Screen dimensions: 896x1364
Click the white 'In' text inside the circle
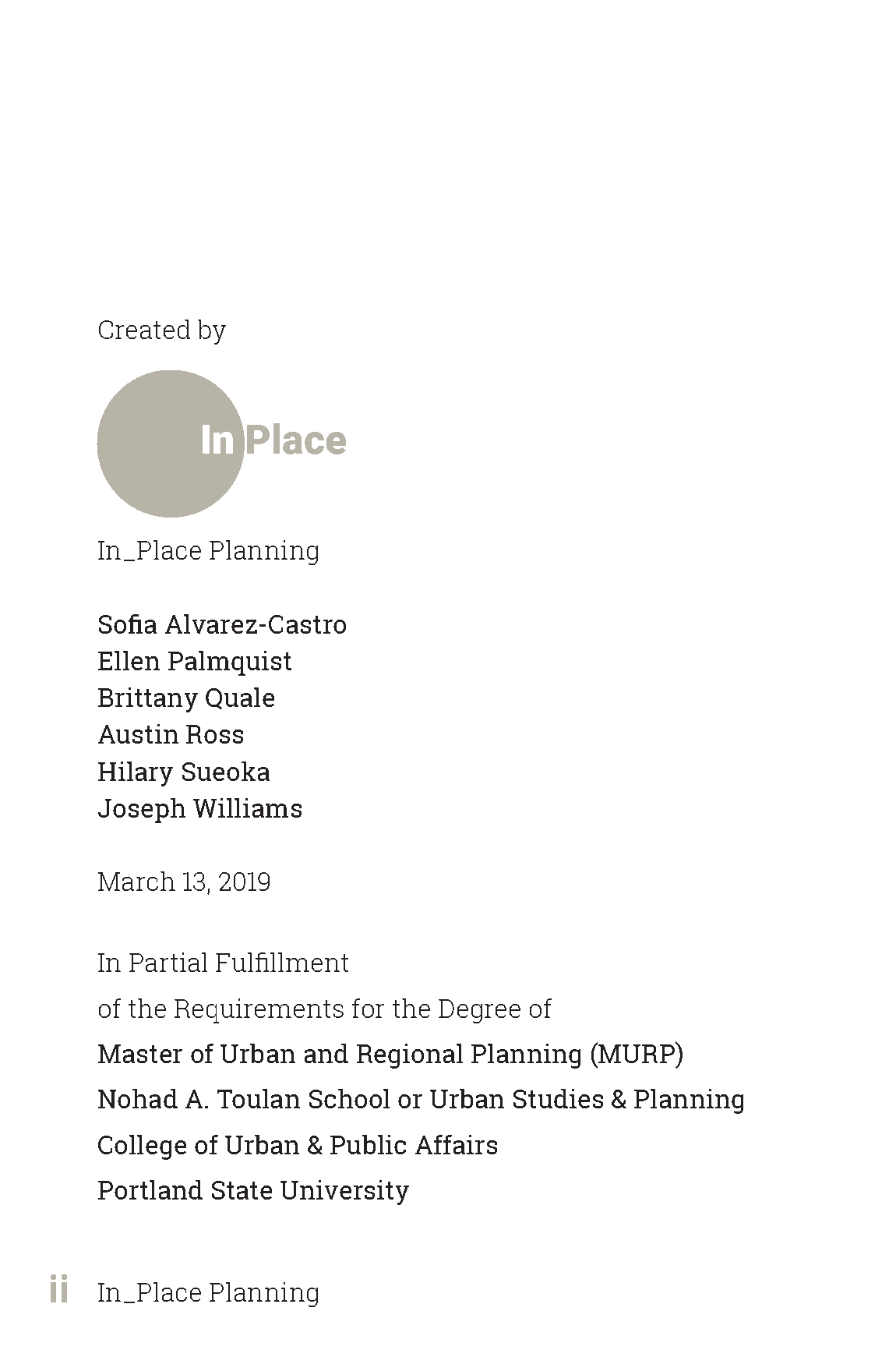217,440
